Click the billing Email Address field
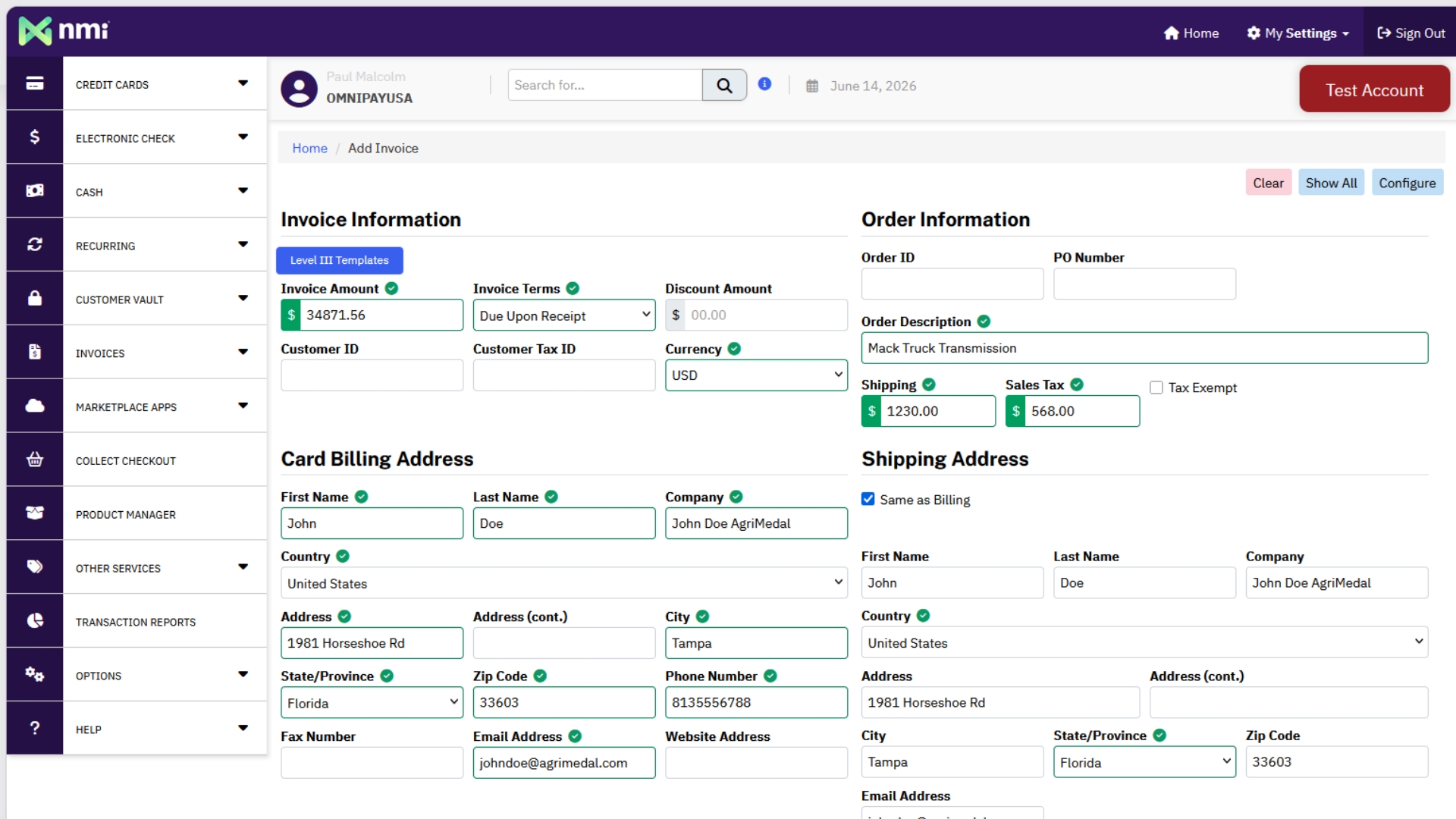This screenshot has height=819, width=1456. tap(563, 763)
